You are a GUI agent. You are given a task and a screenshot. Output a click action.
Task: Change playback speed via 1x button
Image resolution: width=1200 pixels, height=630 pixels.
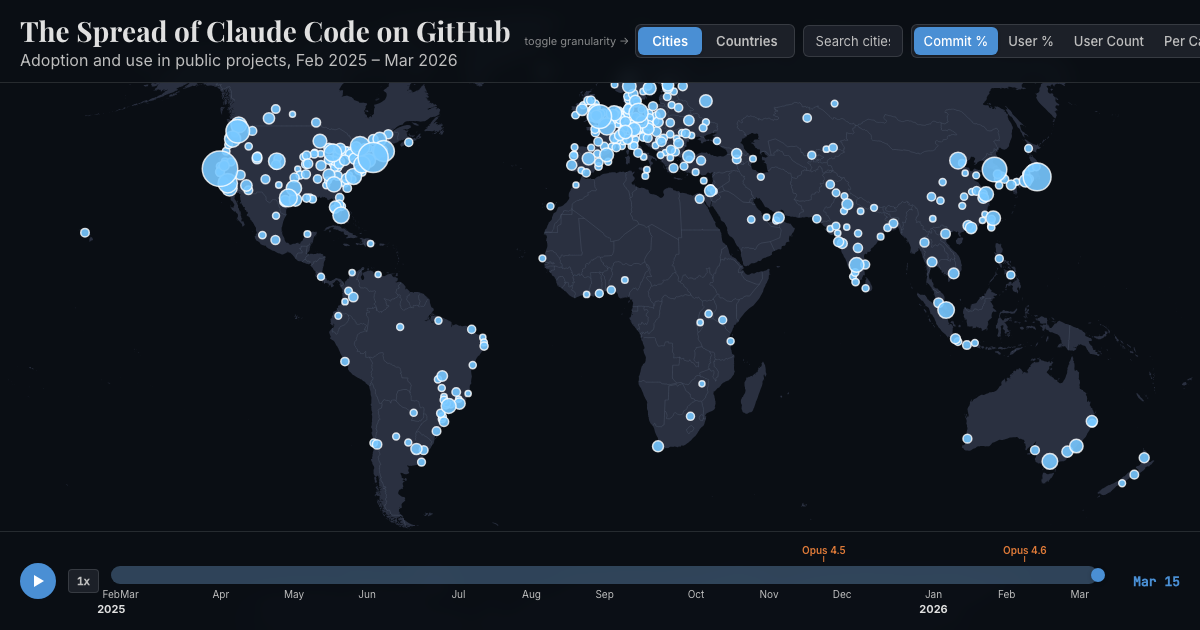83,581
